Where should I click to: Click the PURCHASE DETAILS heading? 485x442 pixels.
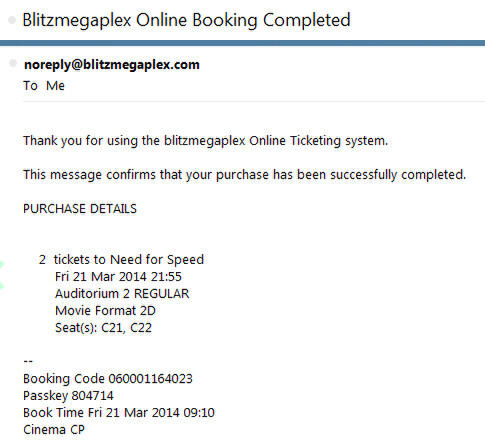[x=80, y=209]
